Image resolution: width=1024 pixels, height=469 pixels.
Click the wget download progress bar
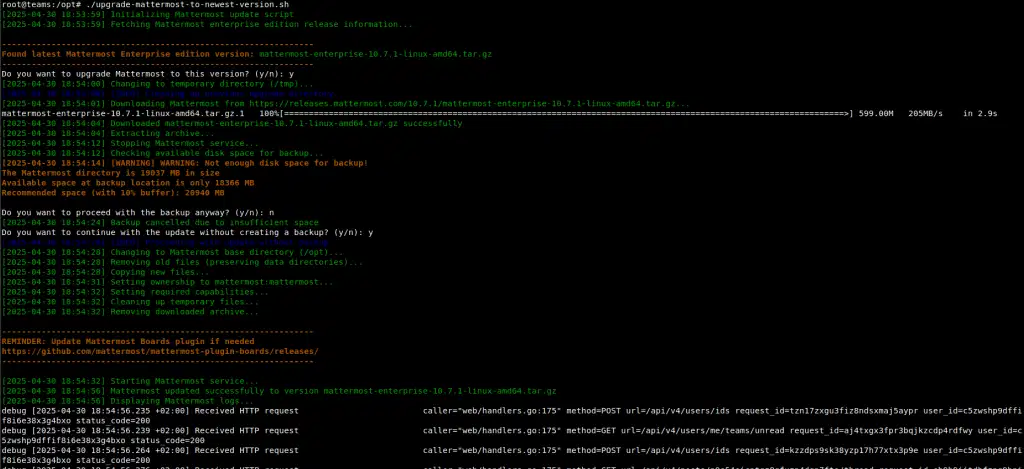click(565, 114)
